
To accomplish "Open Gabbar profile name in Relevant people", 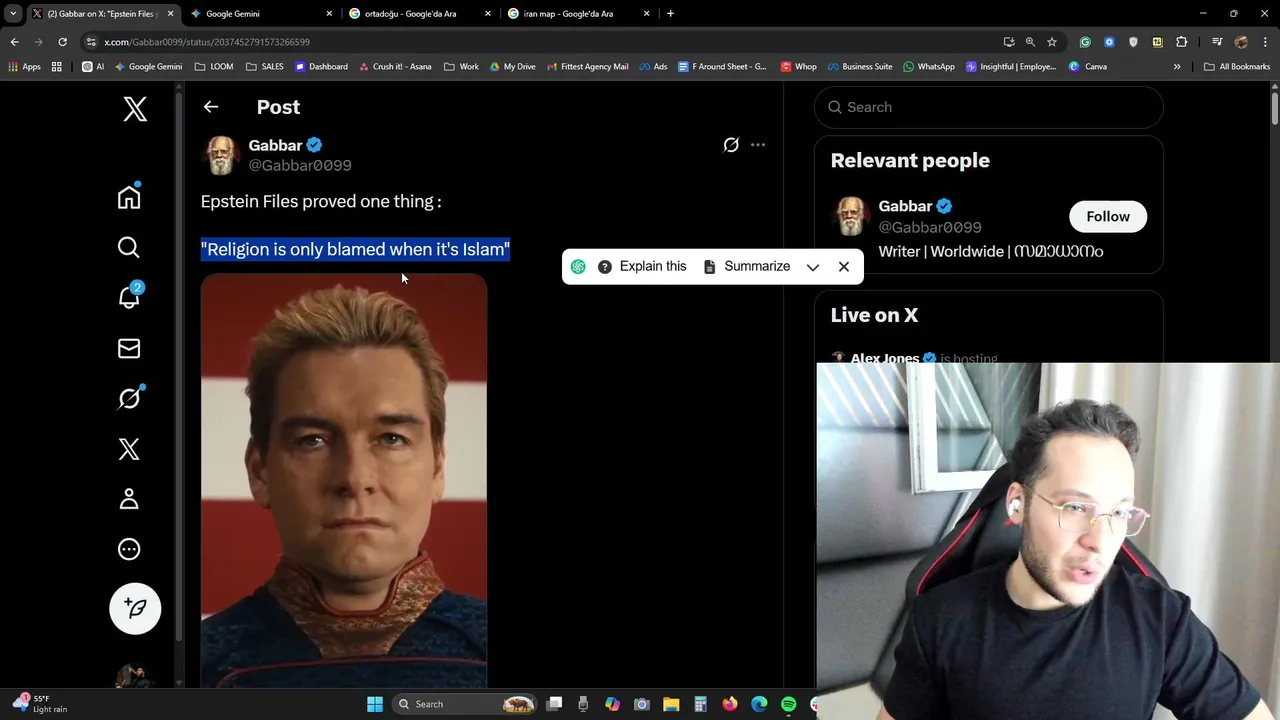I will coord(906,206).
